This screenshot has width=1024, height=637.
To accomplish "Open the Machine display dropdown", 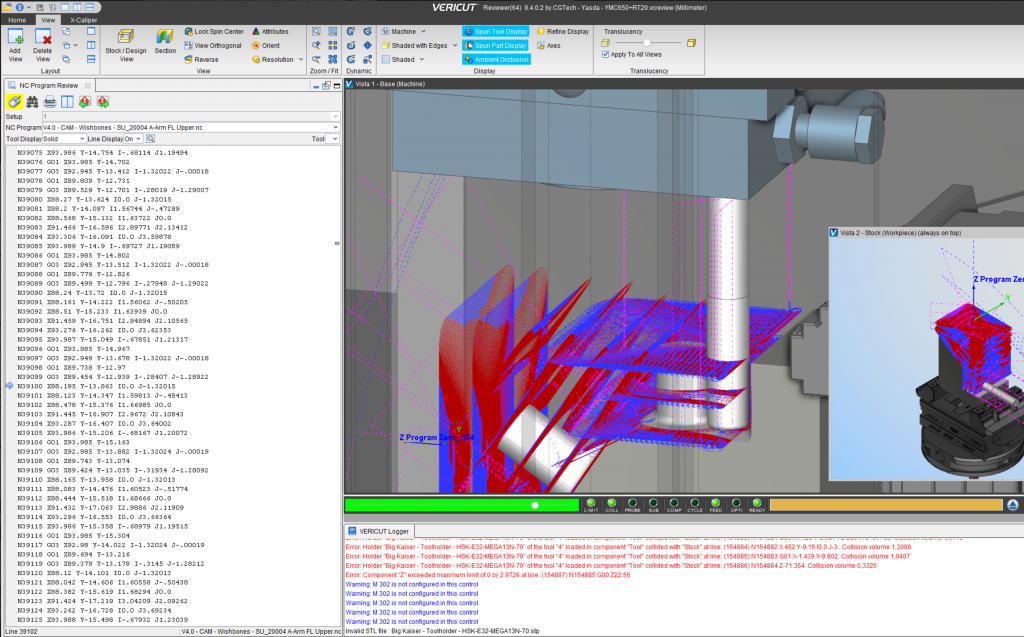I will (x=423, y=31).
